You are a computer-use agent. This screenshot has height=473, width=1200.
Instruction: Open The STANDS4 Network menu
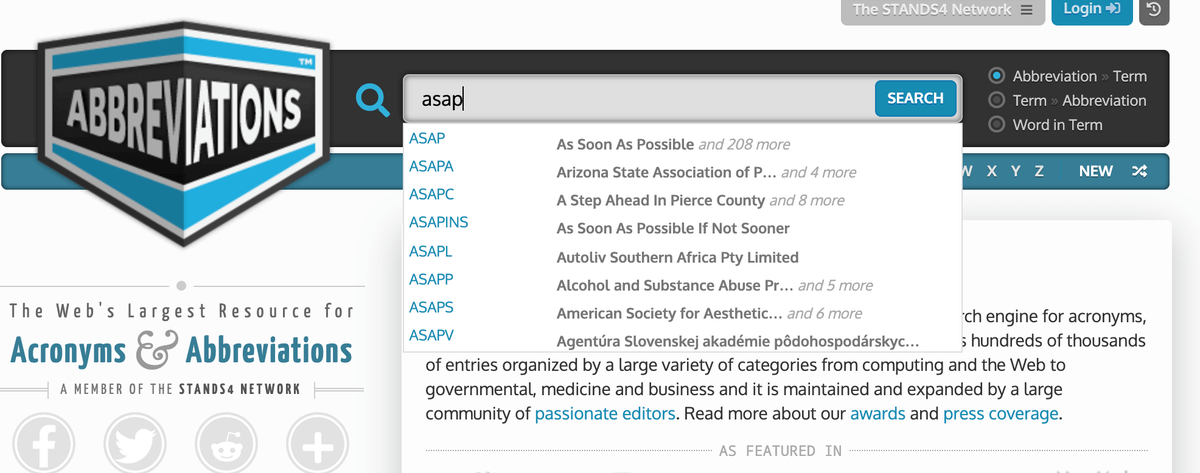[942, 10]
